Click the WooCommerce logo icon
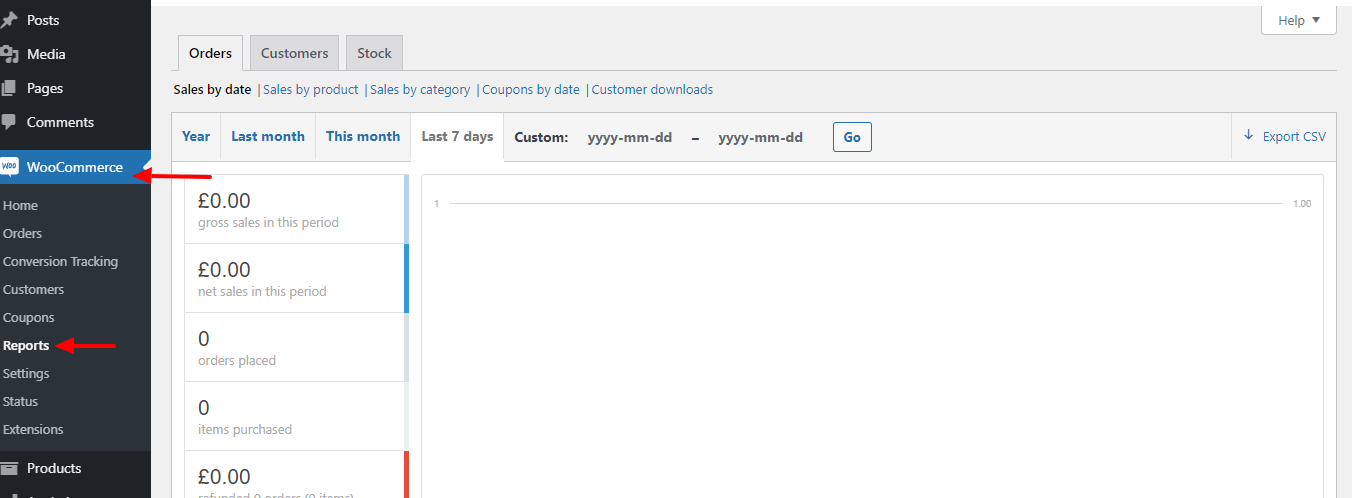The height and width of the screenshot is (498, 1352). (x=9, y=167)
